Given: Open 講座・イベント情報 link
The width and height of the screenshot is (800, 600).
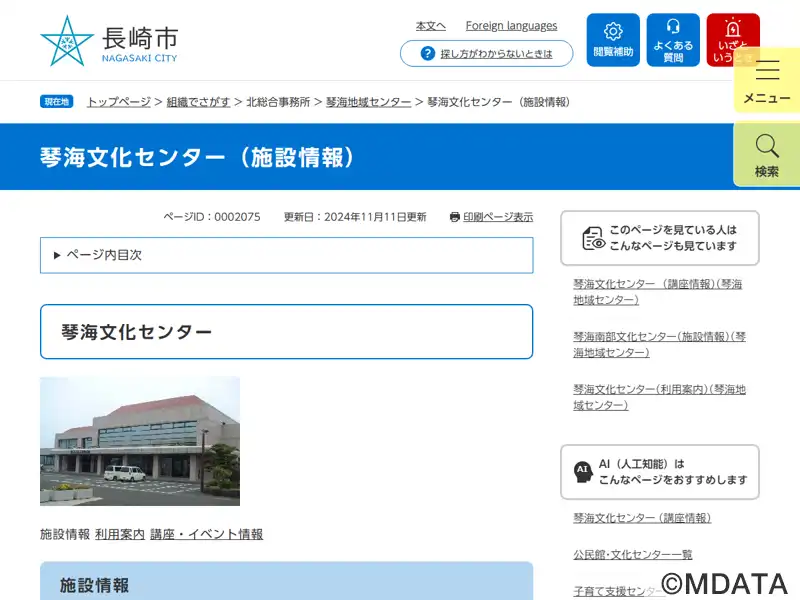Looking at the screenshot, I should 207,534.
